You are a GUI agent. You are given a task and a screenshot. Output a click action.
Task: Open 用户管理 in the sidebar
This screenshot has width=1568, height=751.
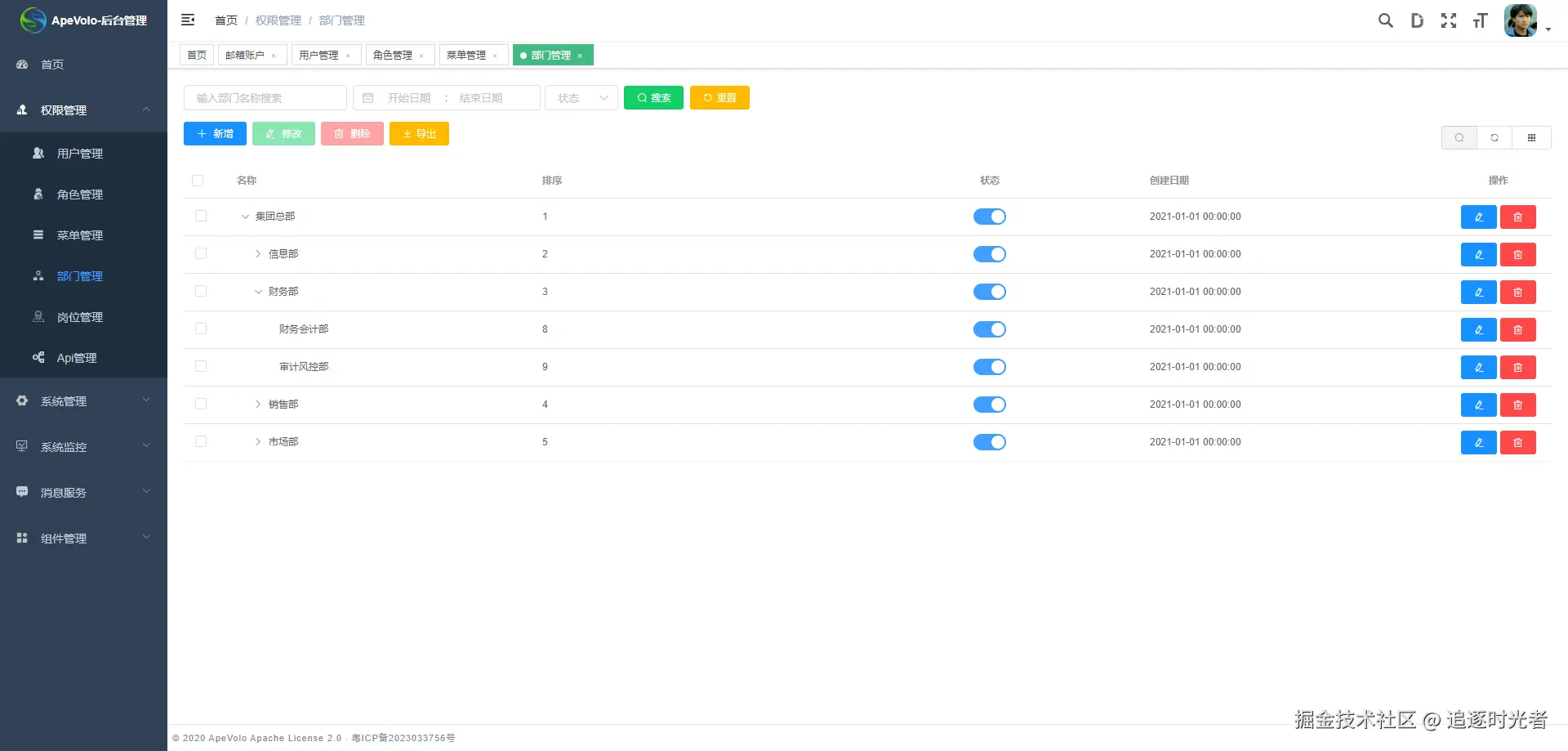click(x=83, y=153)
